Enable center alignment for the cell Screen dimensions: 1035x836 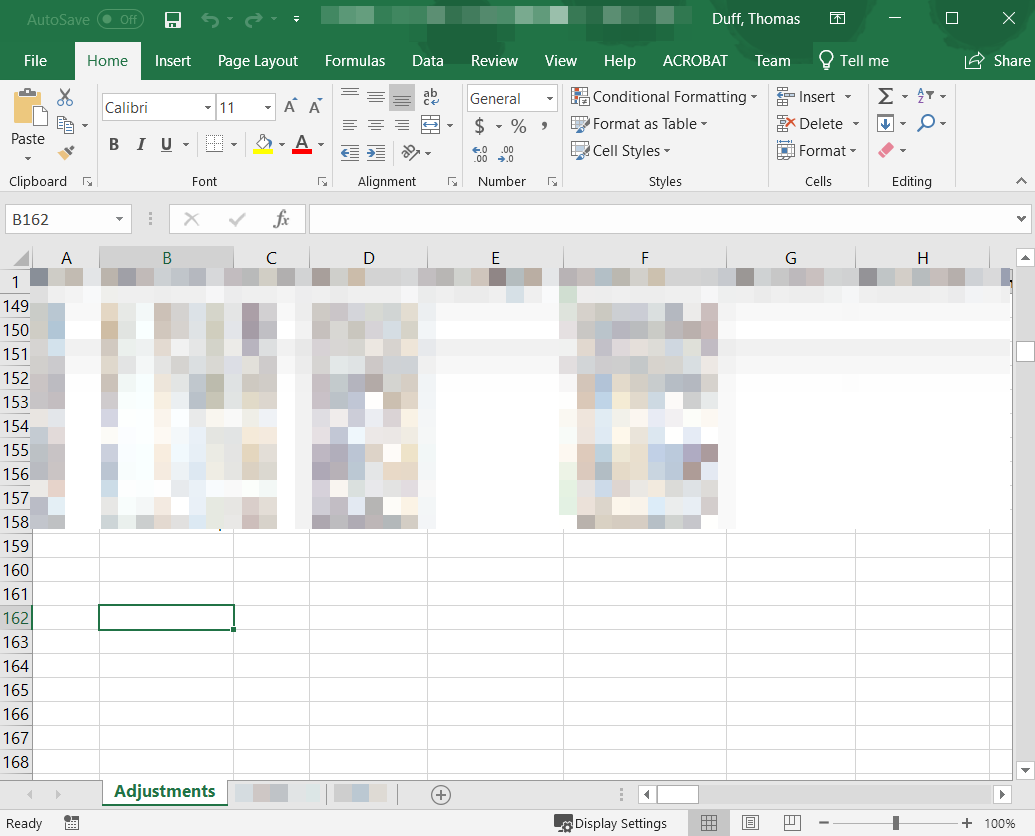coord(375,124)
